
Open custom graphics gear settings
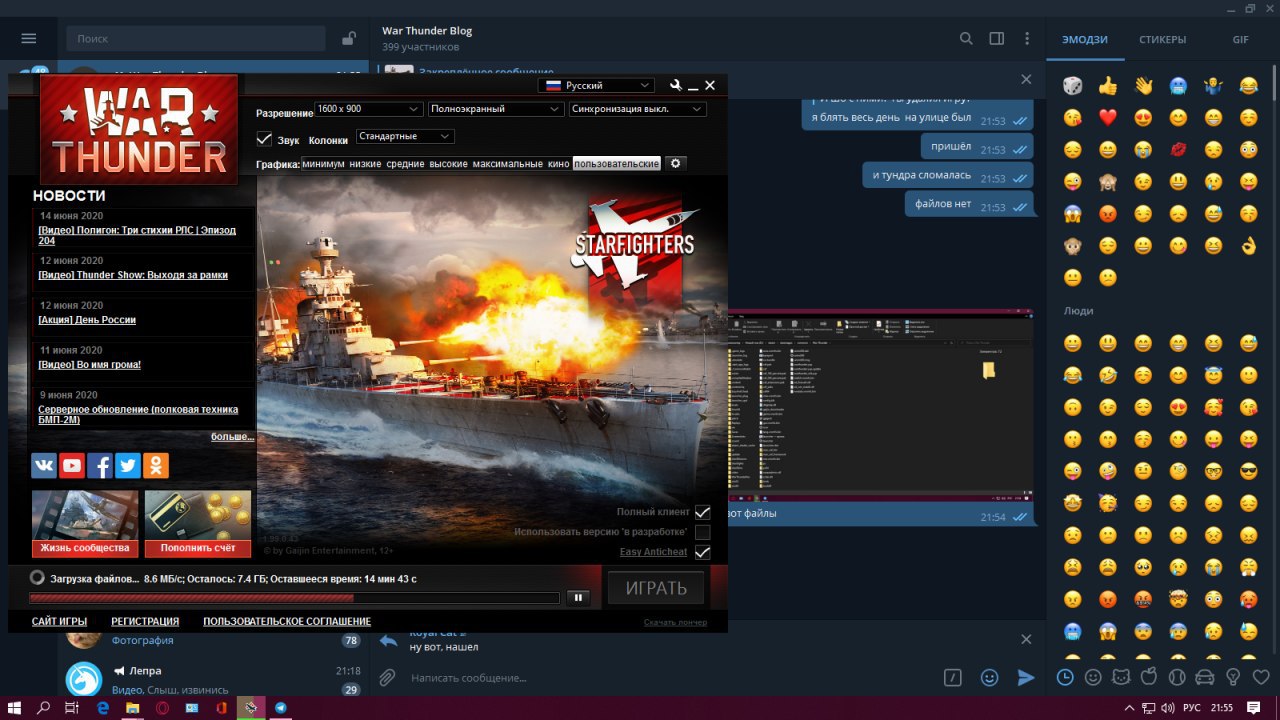(675, 163)
